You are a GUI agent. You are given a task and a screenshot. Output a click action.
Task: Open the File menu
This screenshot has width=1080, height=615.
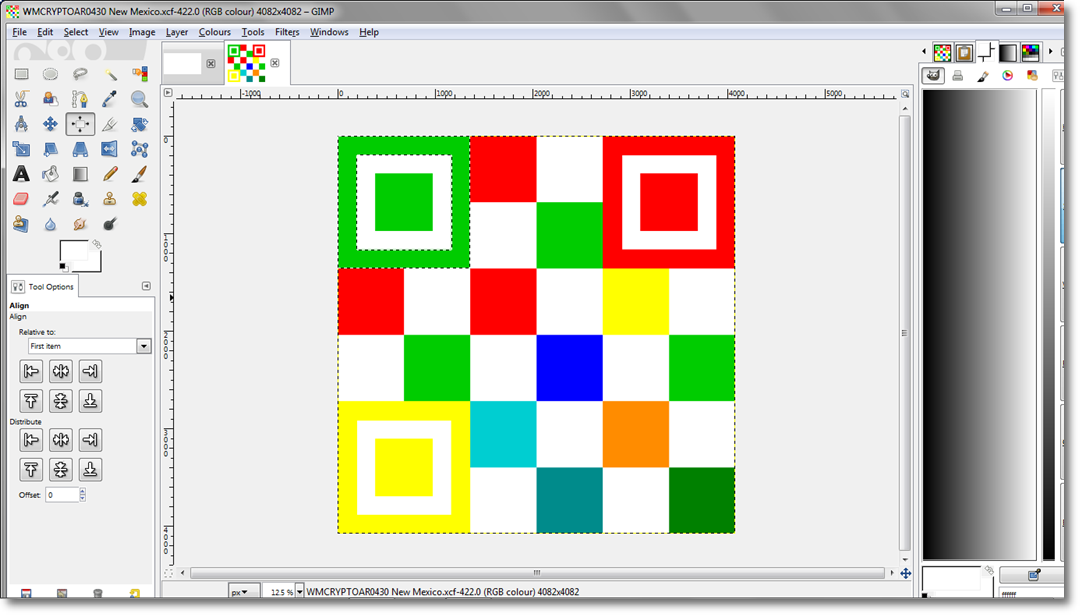tap(19, 32)
